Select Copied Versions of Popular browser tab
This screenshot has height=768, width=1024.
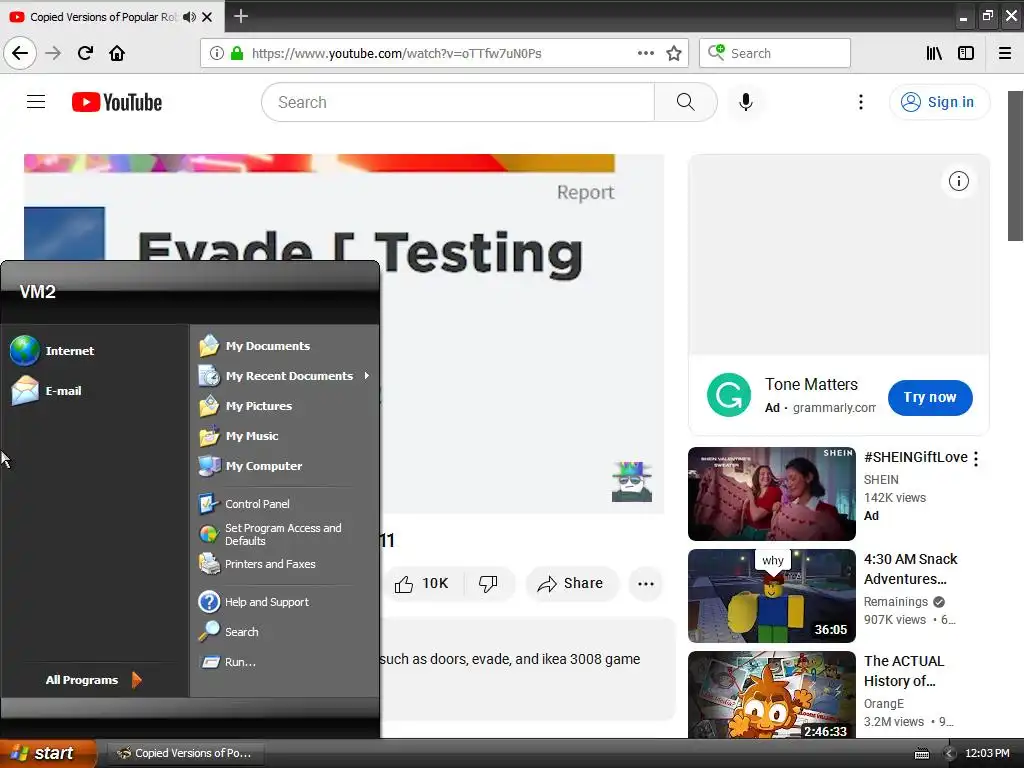pyautogui.click(x=111, y=17)
